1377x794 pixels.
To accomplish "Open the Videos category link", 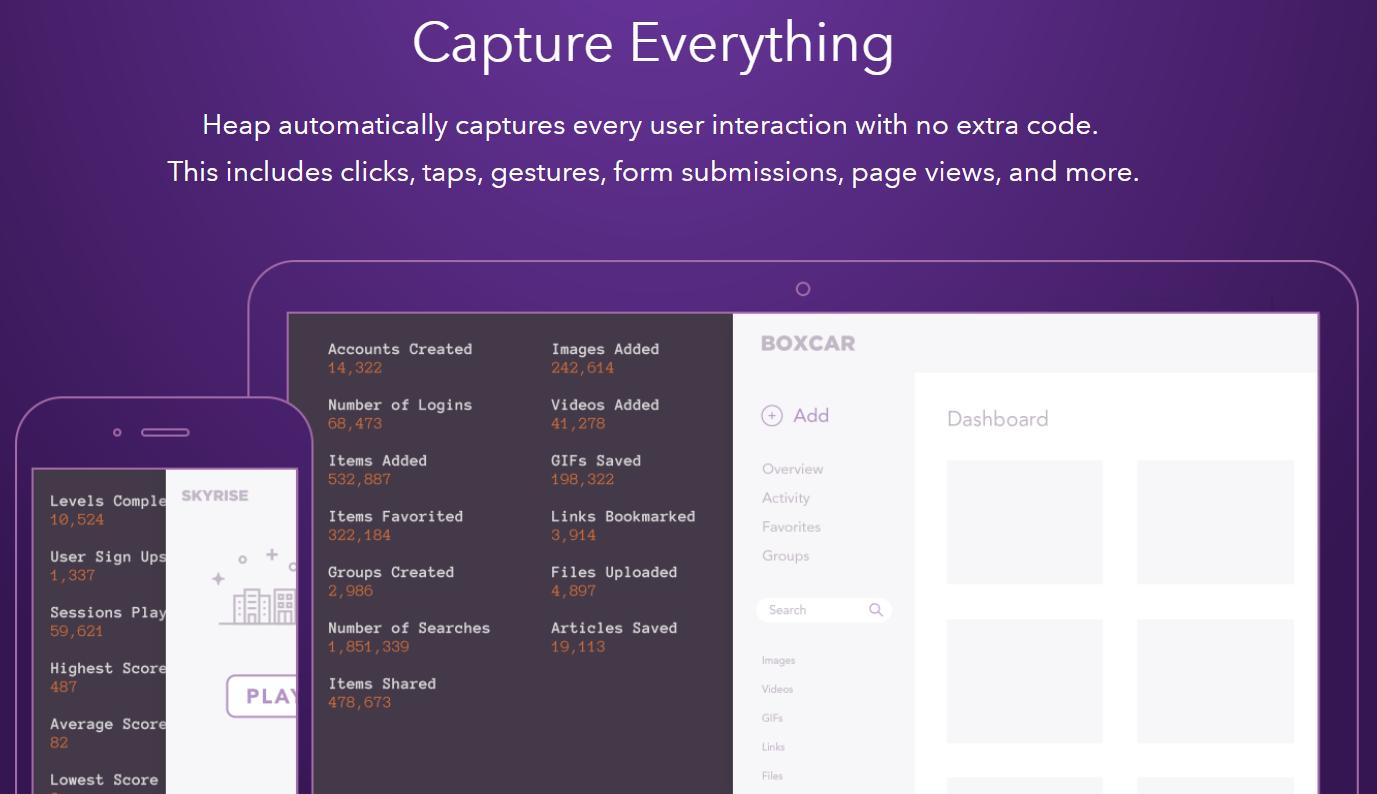I will [x=777, y=690].
